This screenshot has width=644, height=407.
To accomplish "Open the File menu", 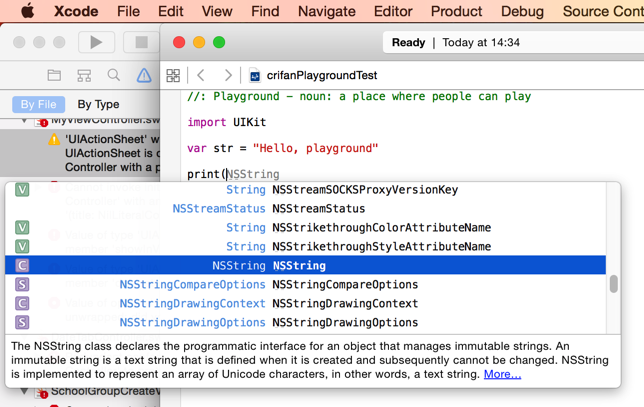I will point(128,11).
